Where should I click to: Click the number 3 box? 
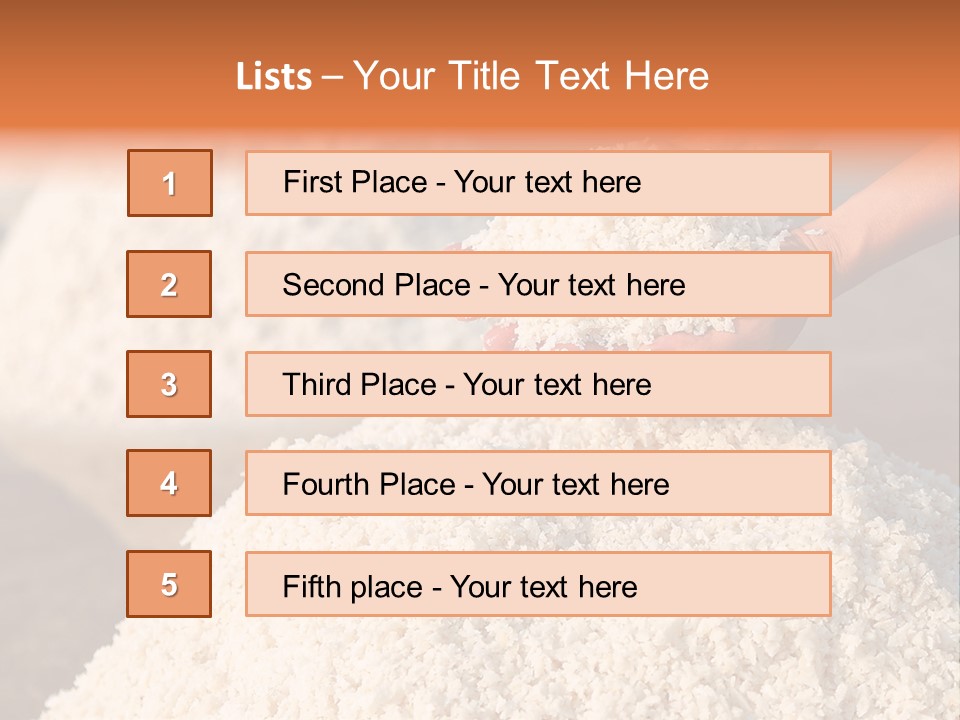click(x=169, y=384)
